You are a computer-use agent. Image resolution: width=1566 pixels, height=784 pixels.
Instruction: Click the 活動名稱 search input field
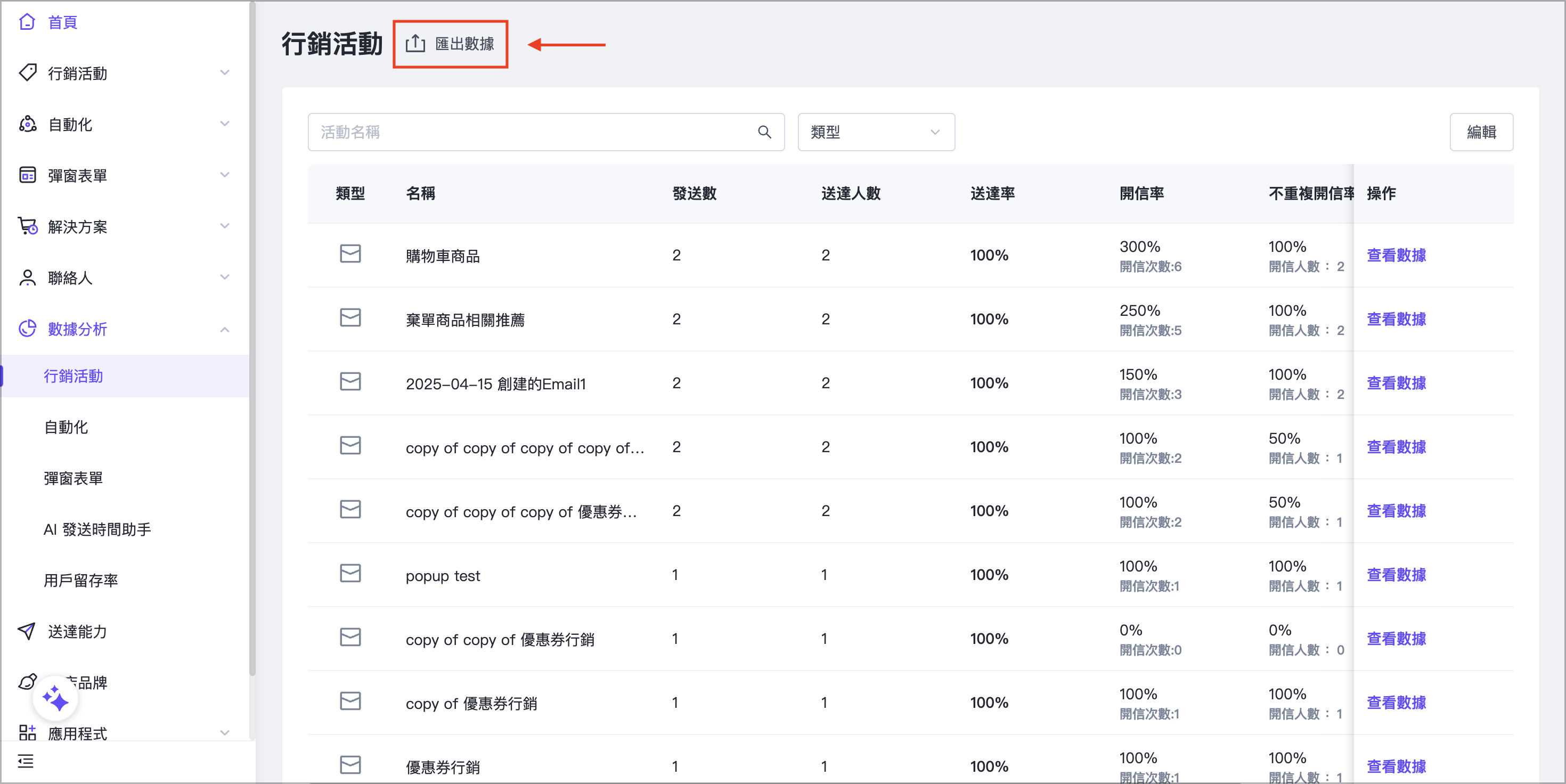point(535,132)
